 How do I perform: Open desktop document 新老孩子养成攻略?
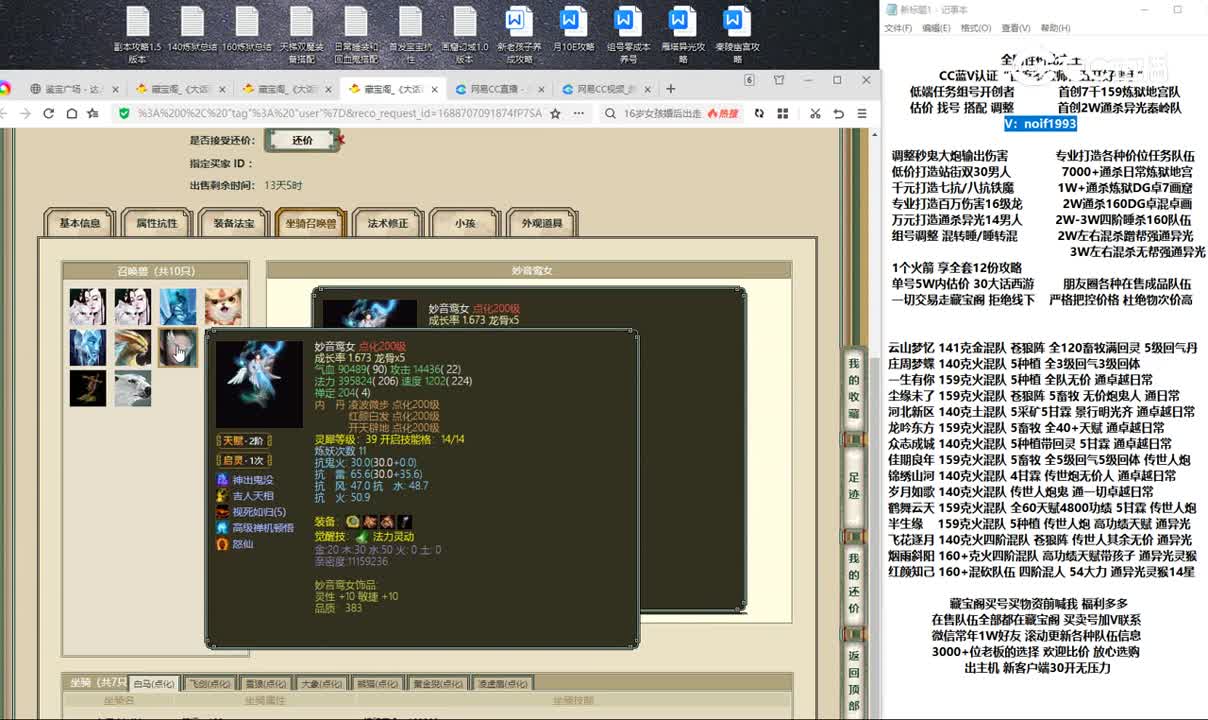click(519, 35)
